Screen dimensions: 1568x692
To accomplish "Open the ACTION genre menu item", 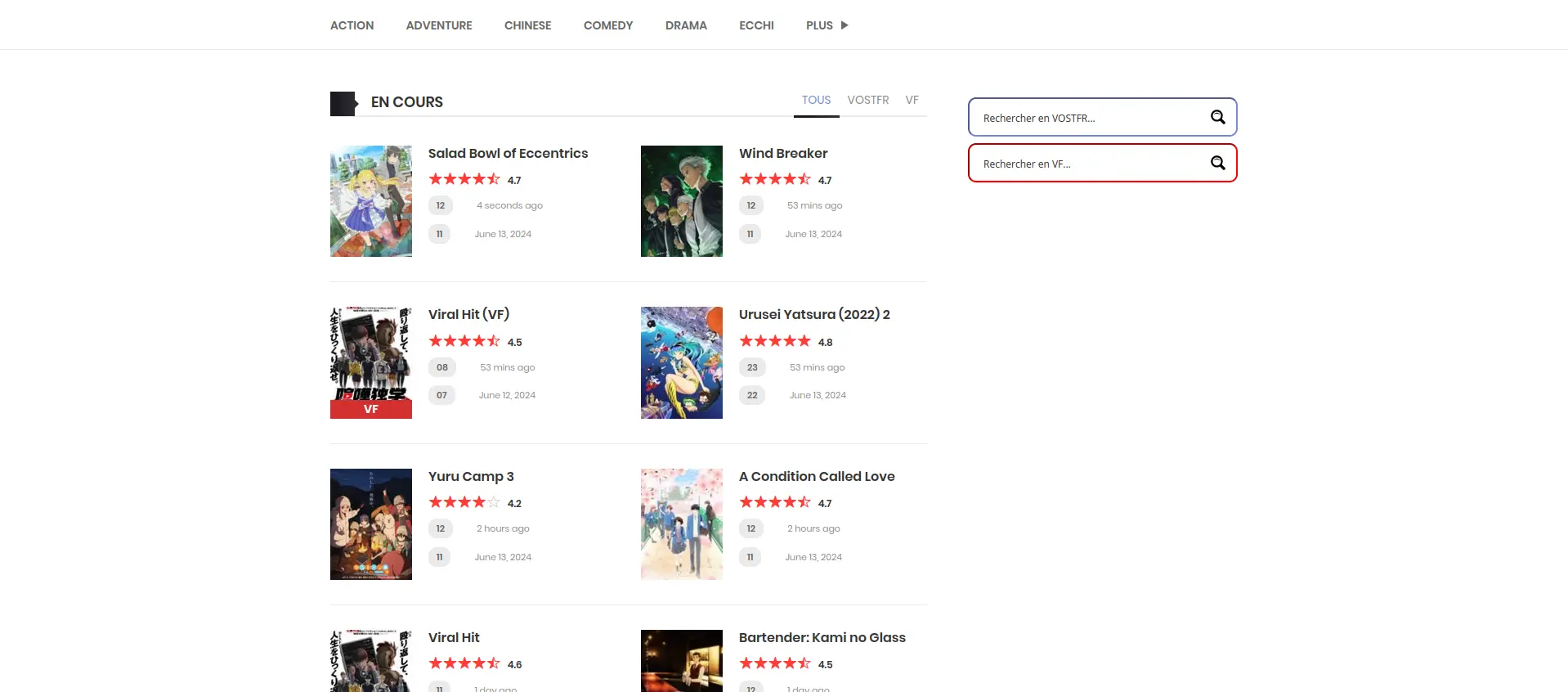I will (x=352, y=25).
